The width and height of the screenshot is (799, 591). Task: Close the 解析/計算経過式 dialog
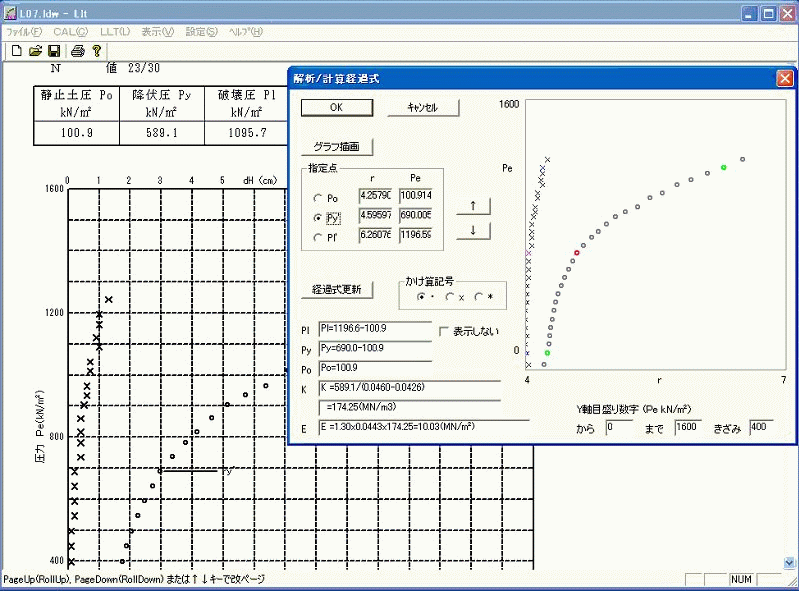pos(785,78)
